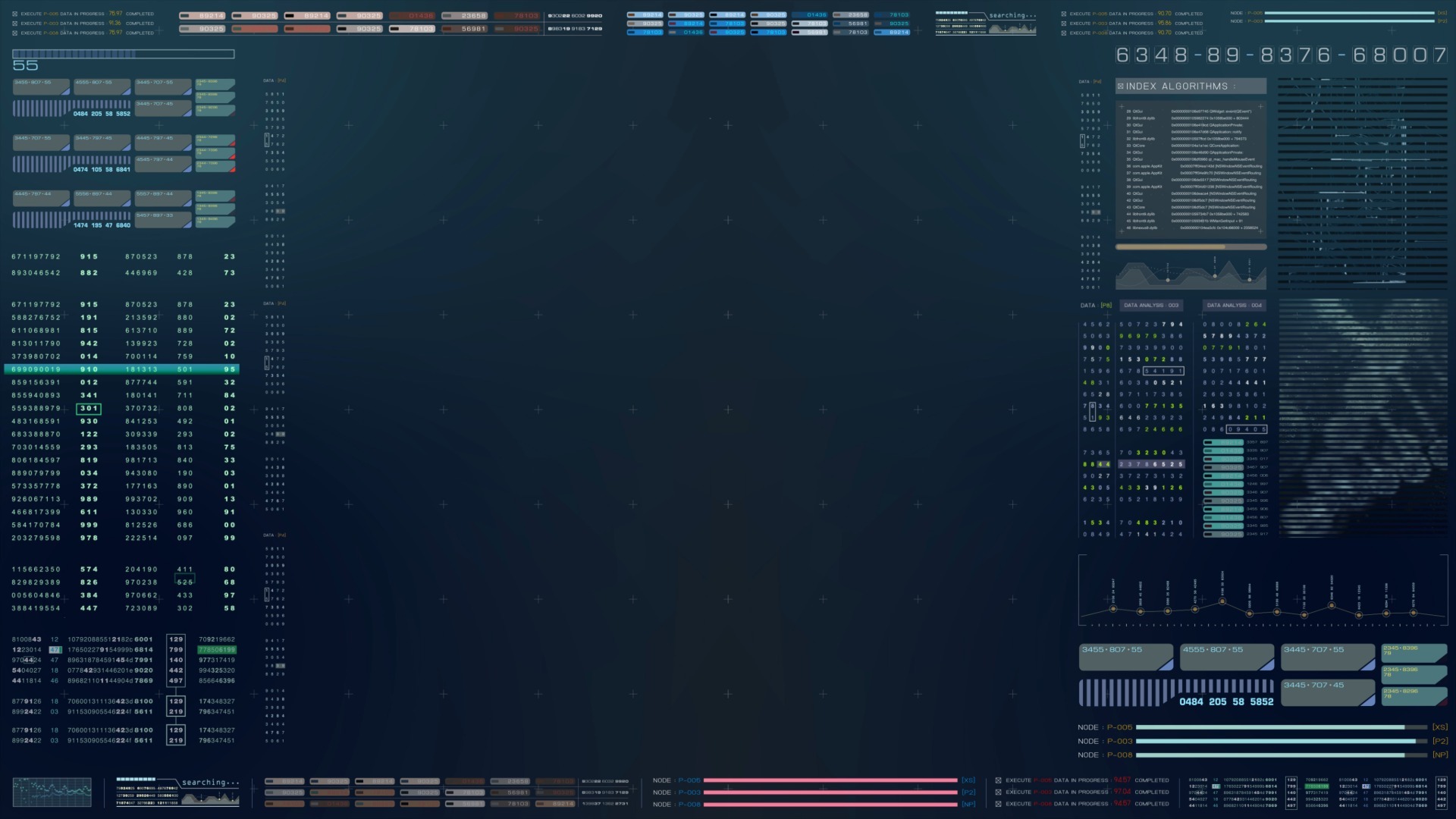Switch to DATA ANALYSIS : 004 tab
1456x819 pixels.
(x=1234, y=306)
